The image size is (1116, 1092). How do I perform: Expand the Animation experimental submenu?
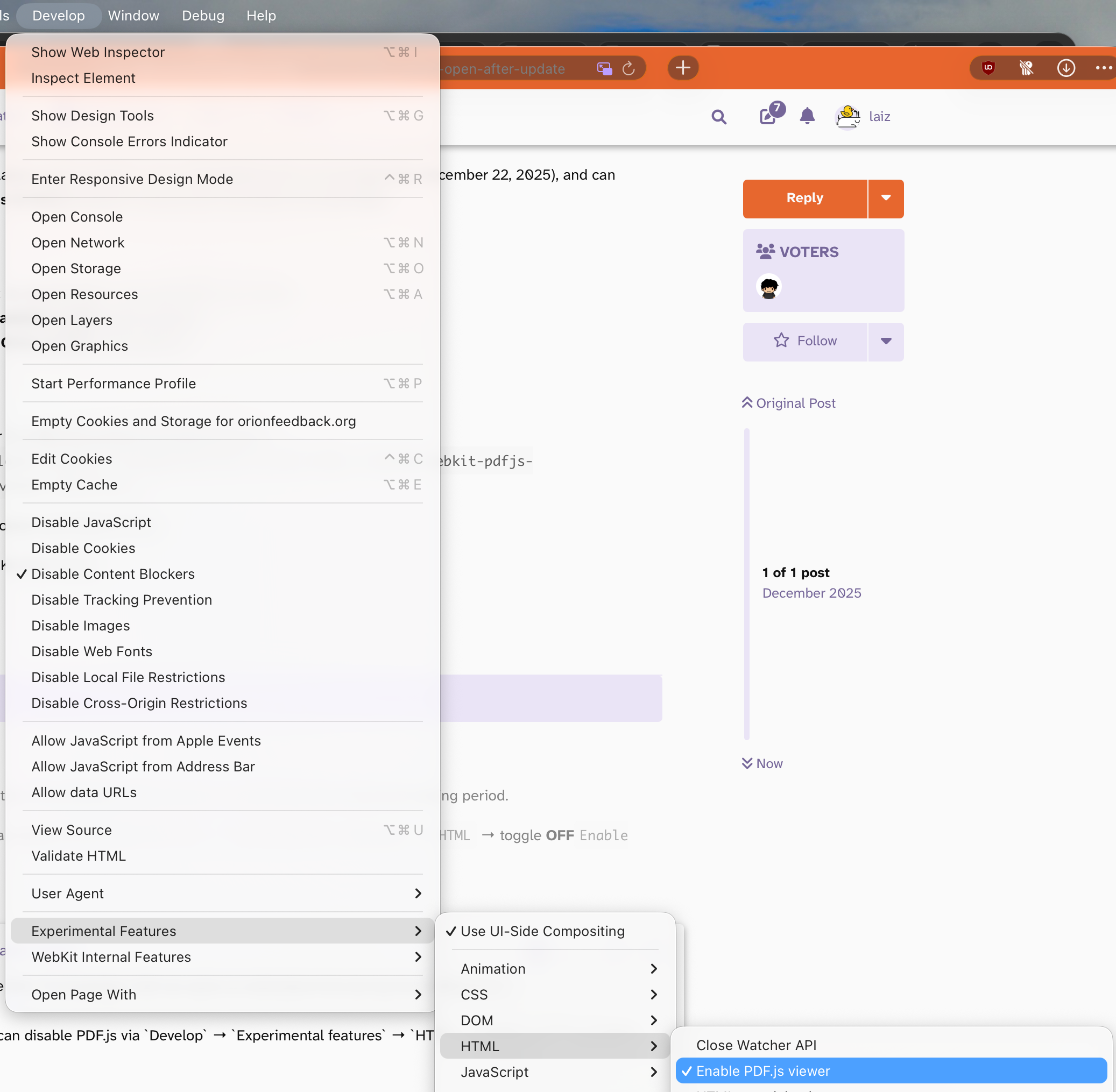click(x=555, y=969)
